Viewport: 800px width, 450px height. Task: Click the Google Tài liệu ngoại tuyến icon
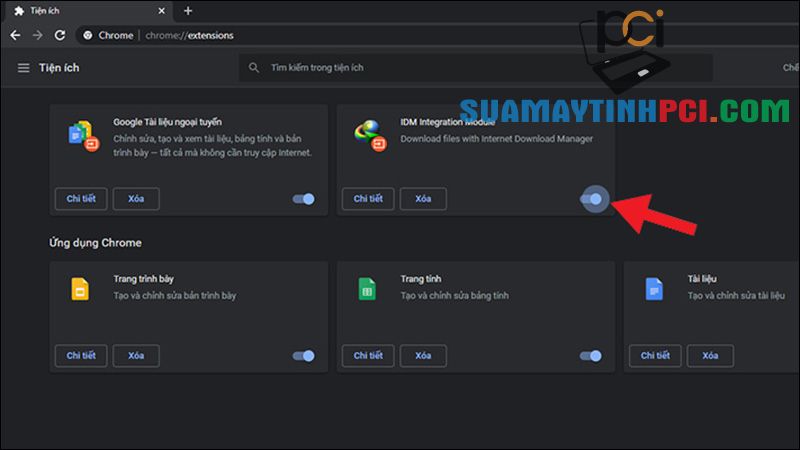click(x=81, y=136)
